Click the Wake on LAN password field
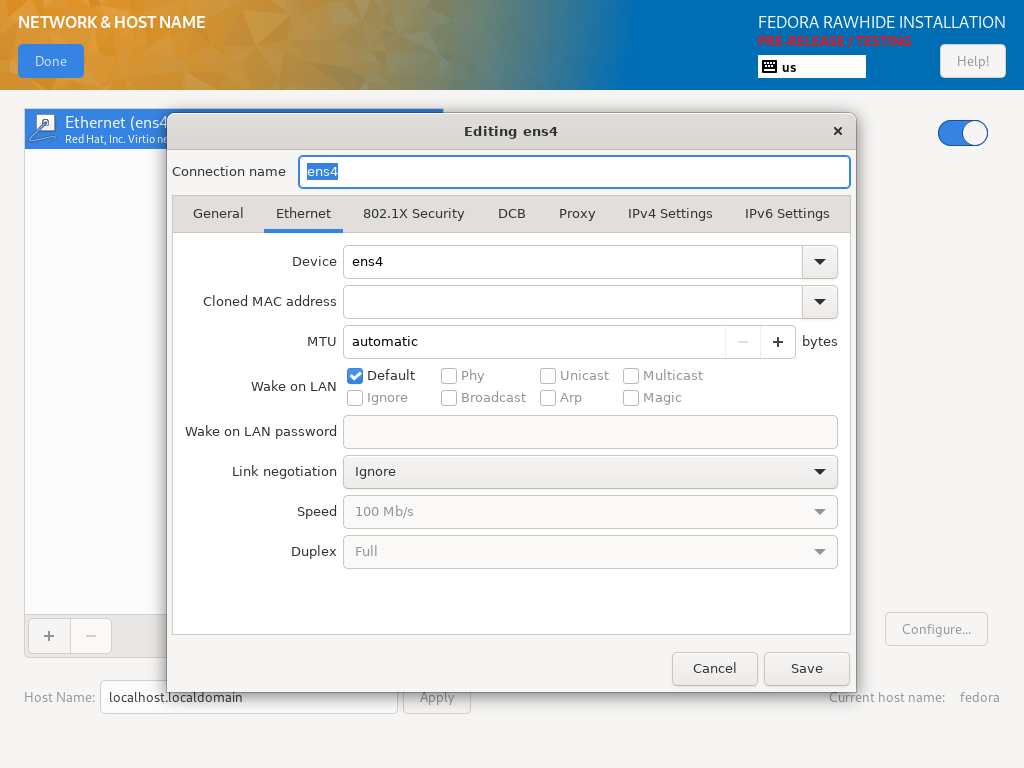This screenshot has height=768, width=1024. (590, 432)
